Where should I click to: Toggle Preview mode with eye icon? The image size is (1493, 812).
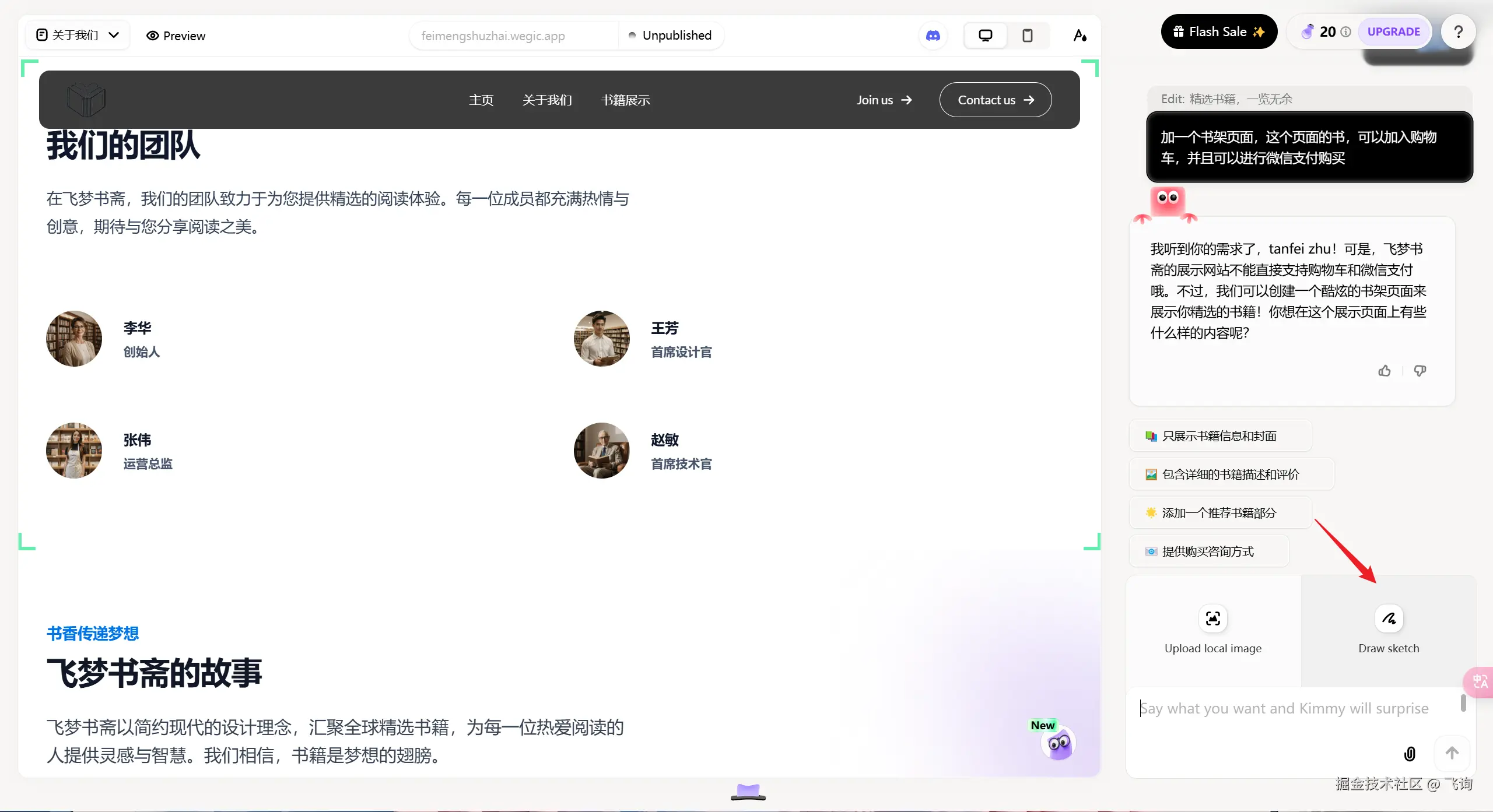[x=176, y=36]
